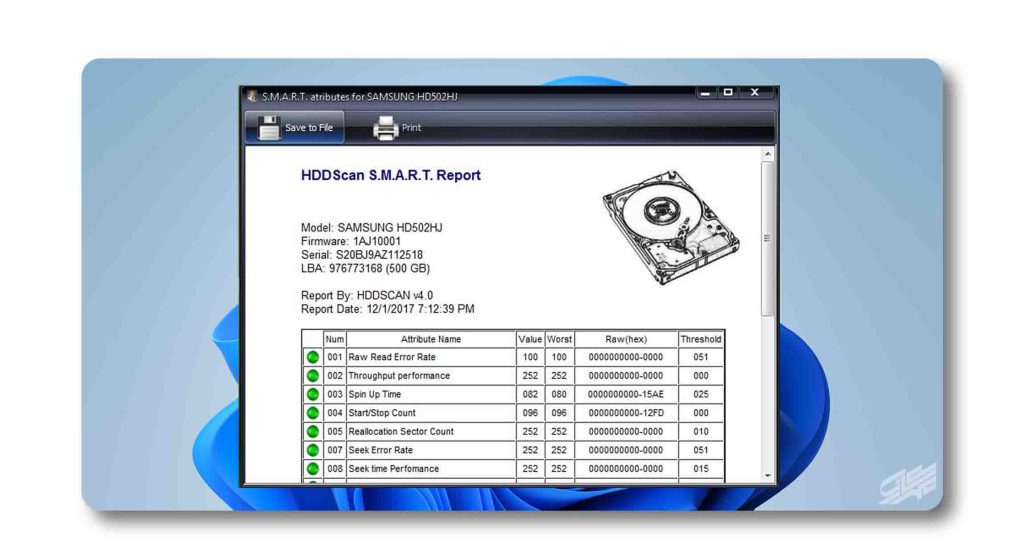The image size is (1024, 557).
Task: Click the LBA: 976773168 (500 GB) line
Action: (365, 268)
